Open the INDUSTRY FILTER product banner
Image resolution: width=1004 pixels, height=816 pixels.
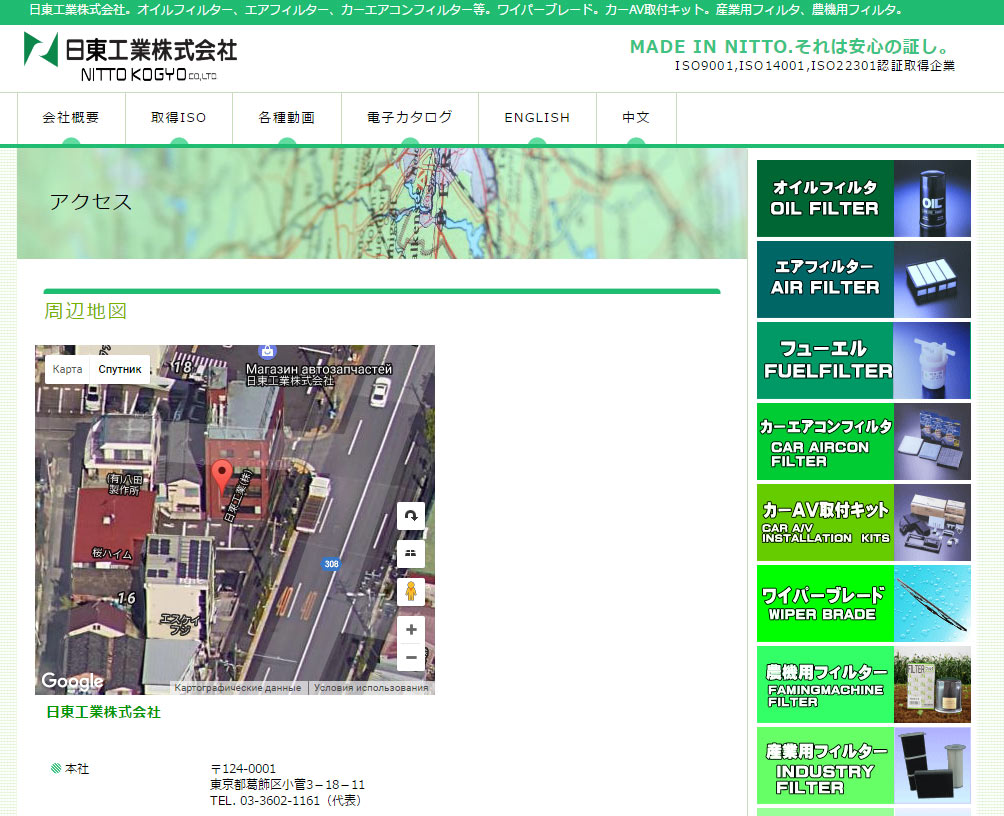[x=863, y=765]
